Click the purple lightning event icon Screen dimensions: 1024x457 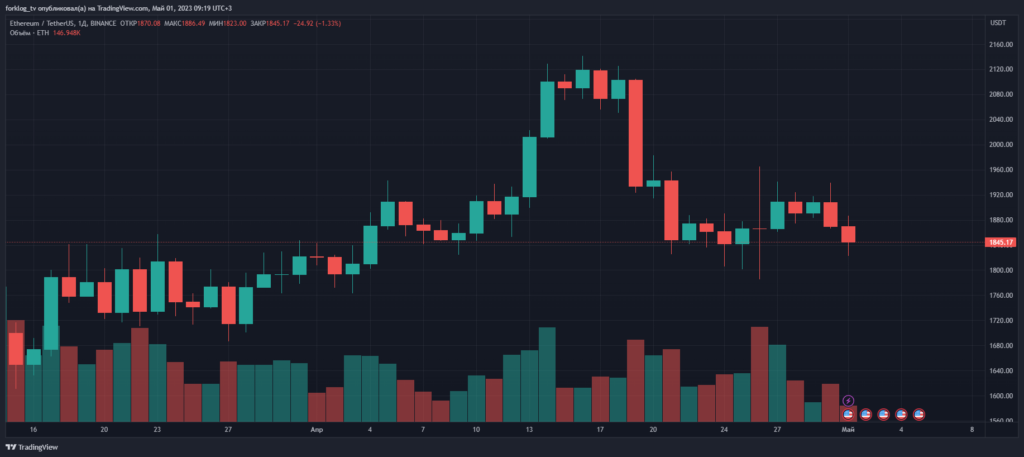[x=848, y=401]
